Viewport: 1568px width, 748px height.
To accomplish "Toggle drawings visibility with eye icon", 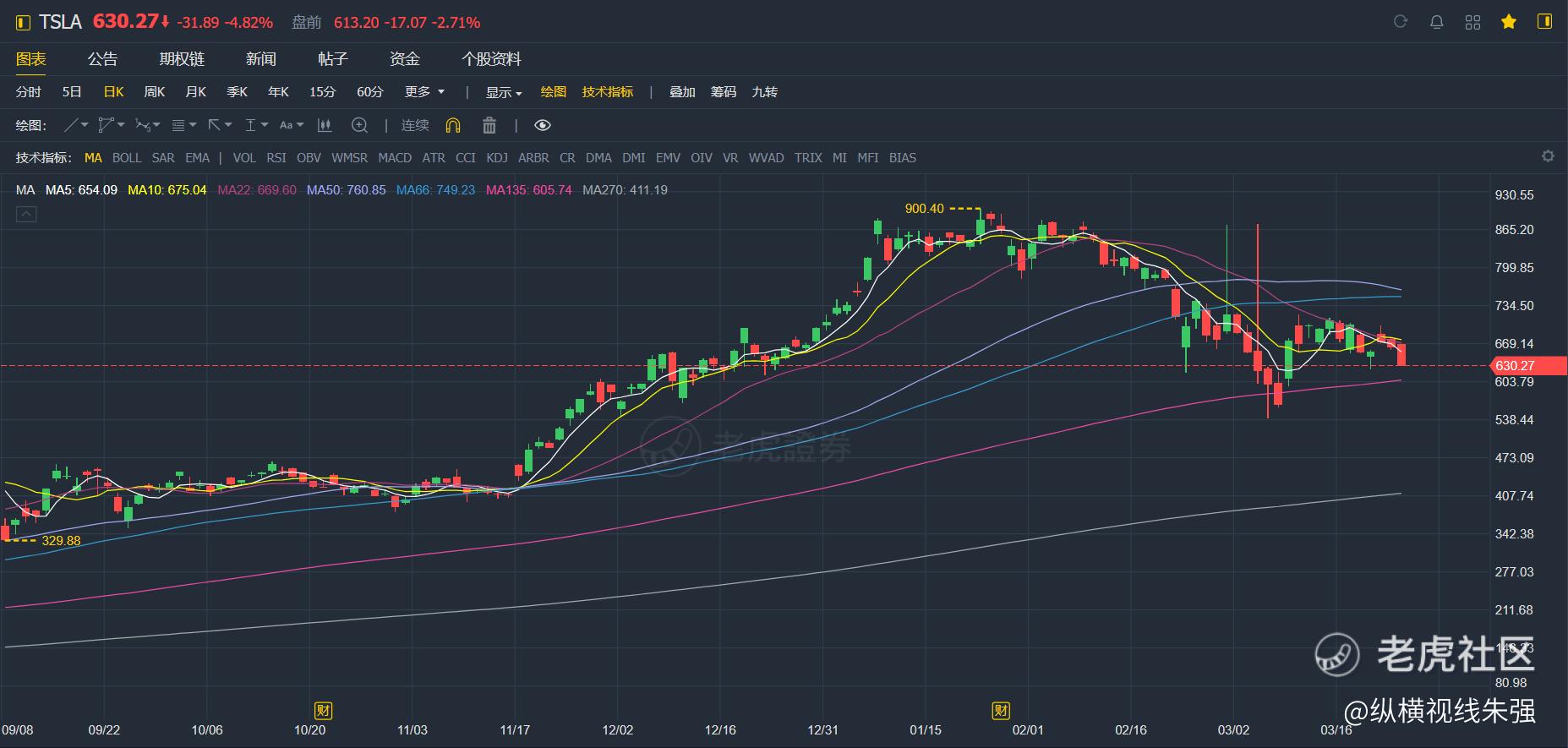I will coord(543,125).
